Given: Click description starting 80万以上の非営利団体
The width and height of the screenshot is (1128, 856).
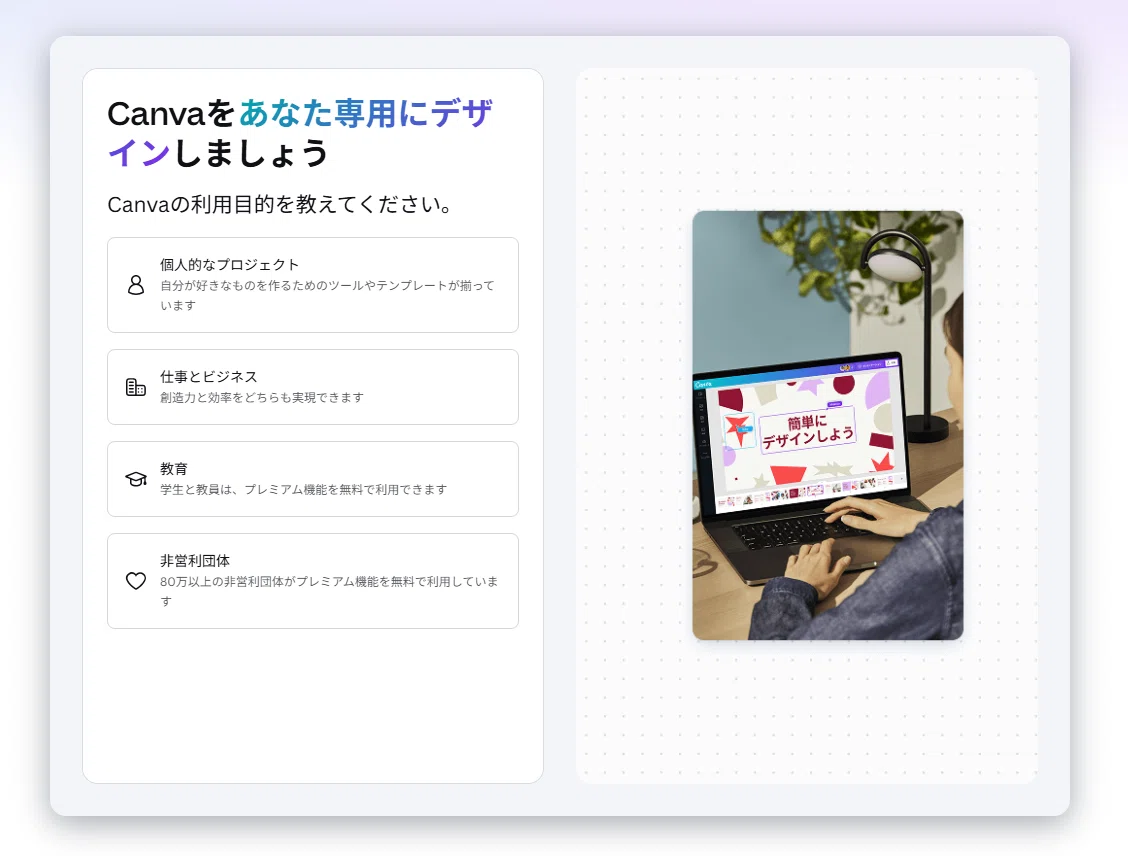Looking at the screenshot, I should tap(329, 591).
